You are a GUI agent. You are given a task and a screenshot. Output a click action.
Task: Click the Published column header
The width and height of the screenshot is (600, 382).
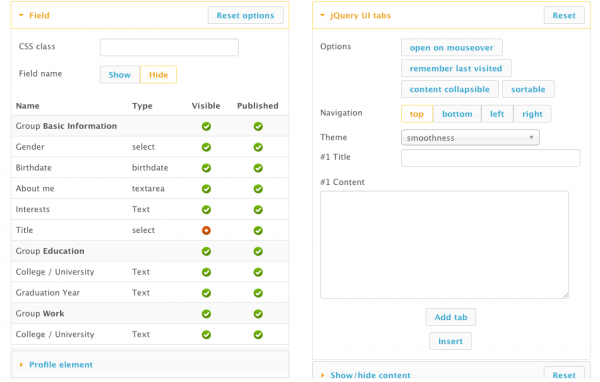(258, 106)
